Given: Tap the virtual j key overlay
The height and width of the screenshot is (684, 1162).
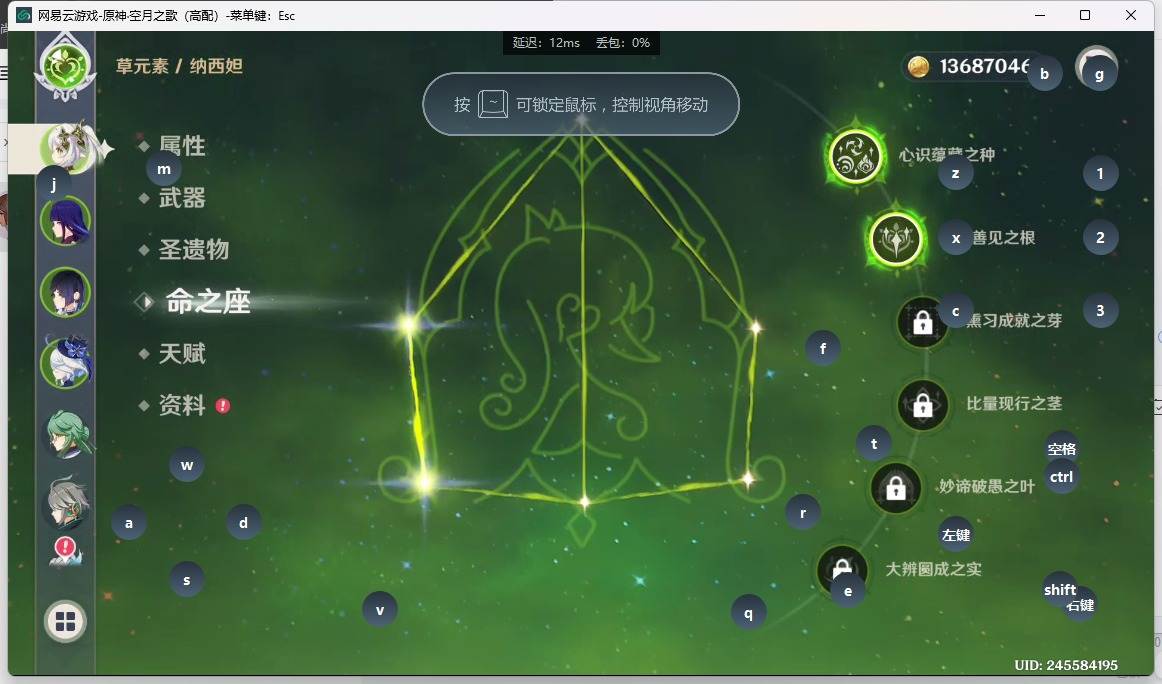Looking at the screenshot, I should [53, 183].
